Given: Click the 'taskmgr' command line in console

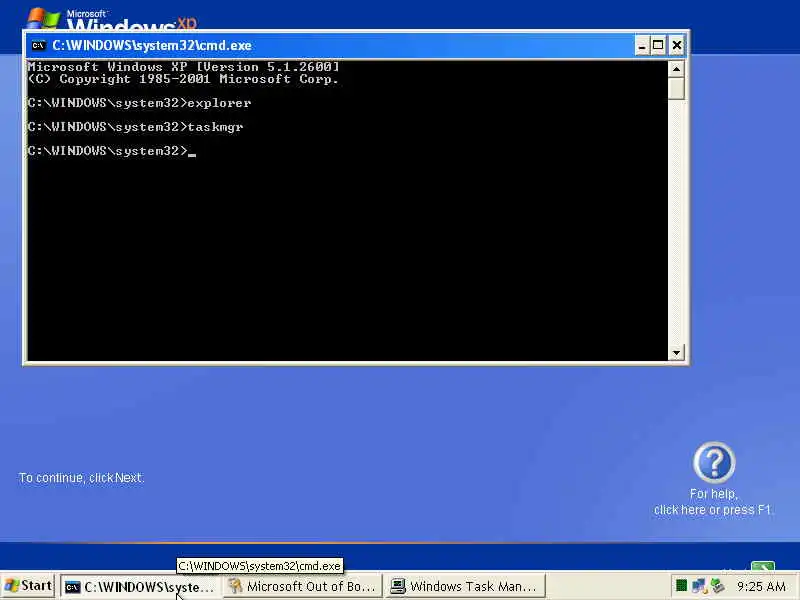Looking at the screenshot, I should pyautogui.click(x=135, y=127).
